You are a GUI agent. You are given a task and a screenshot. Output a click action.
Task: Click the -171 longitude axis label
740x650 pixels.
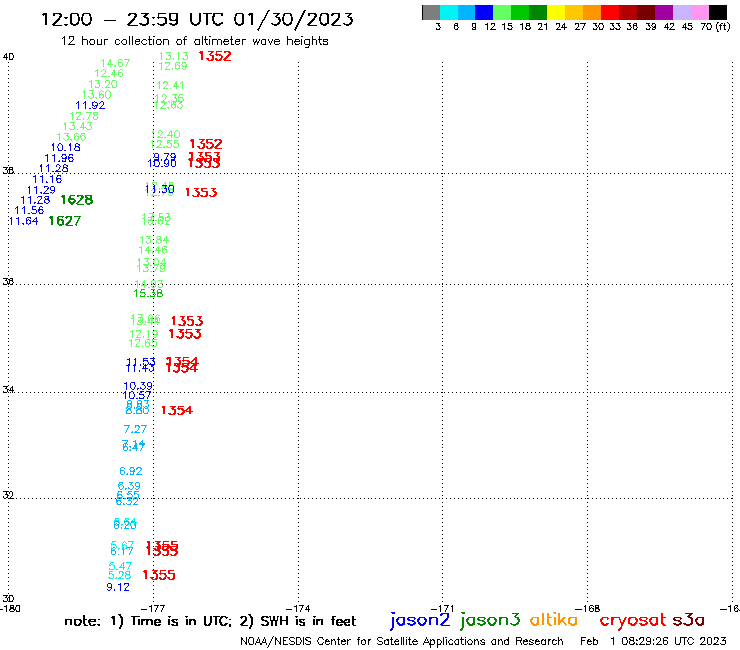coord(443,609)
